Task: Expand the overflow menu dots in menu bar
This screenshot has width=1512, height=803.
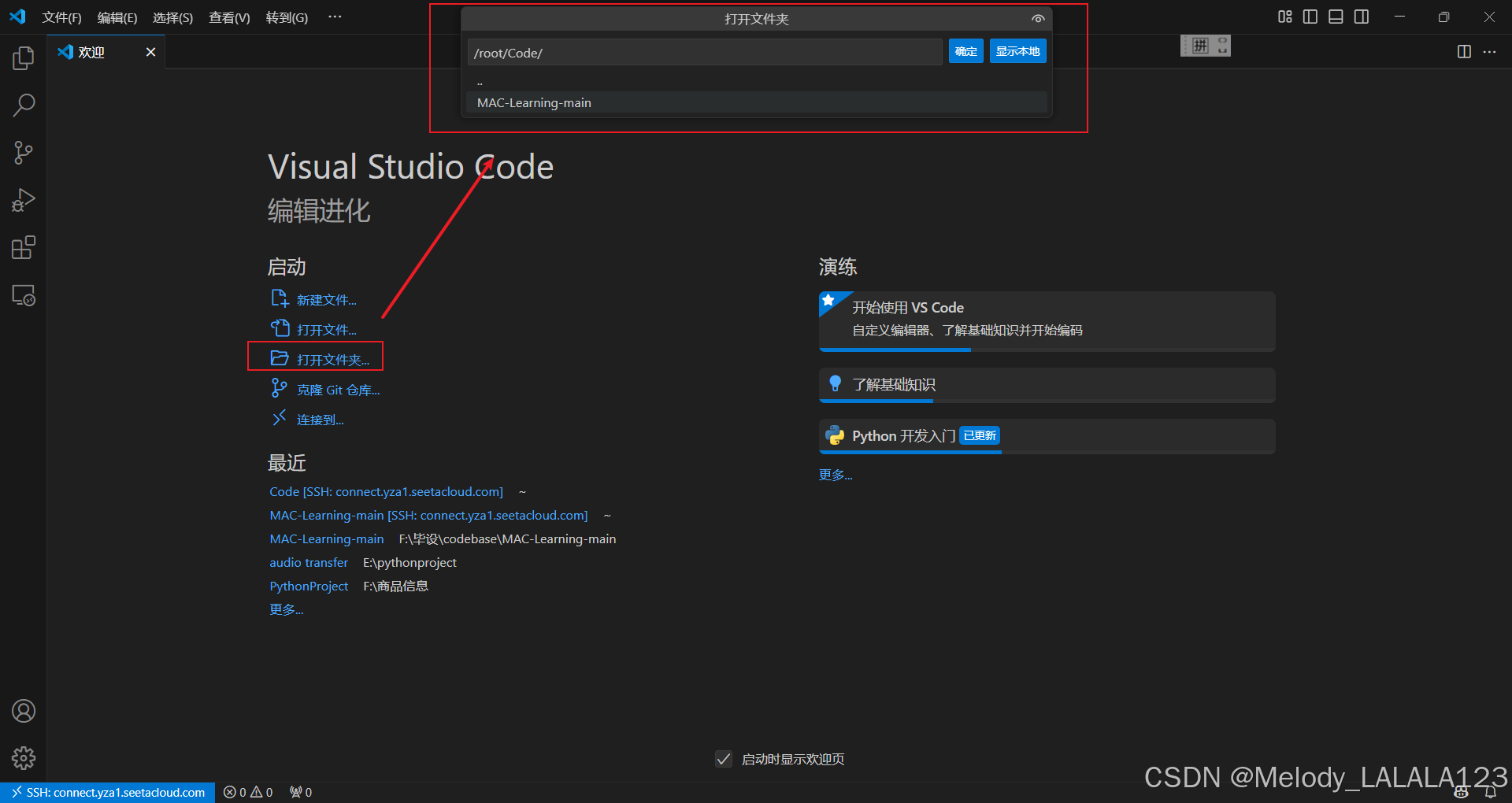Action: tap(335, 17)
